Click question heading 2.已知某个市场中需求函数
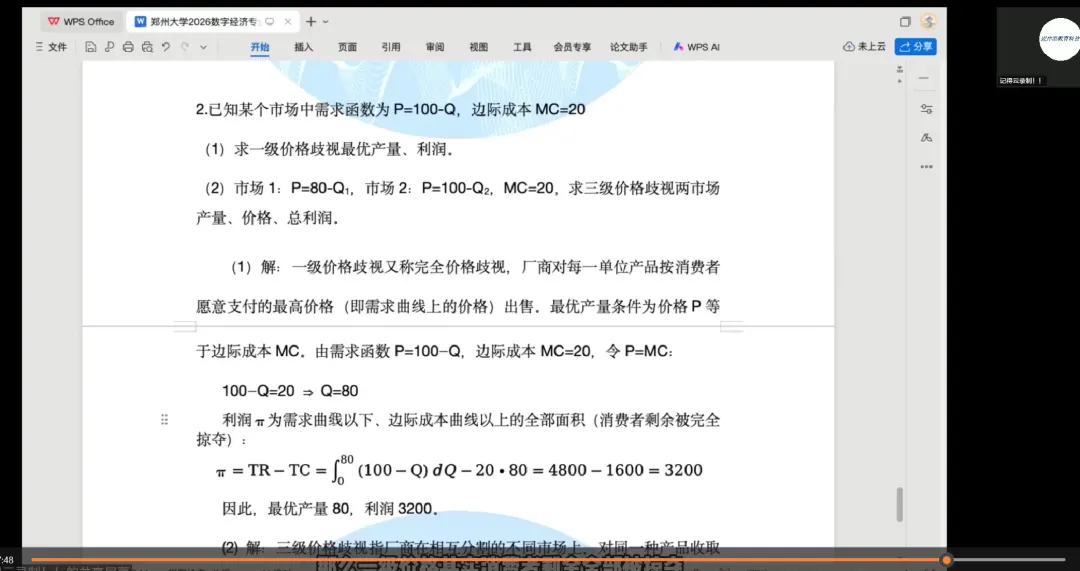The width and height of the screenshot is (1080, 571). [x=391, y=109]
